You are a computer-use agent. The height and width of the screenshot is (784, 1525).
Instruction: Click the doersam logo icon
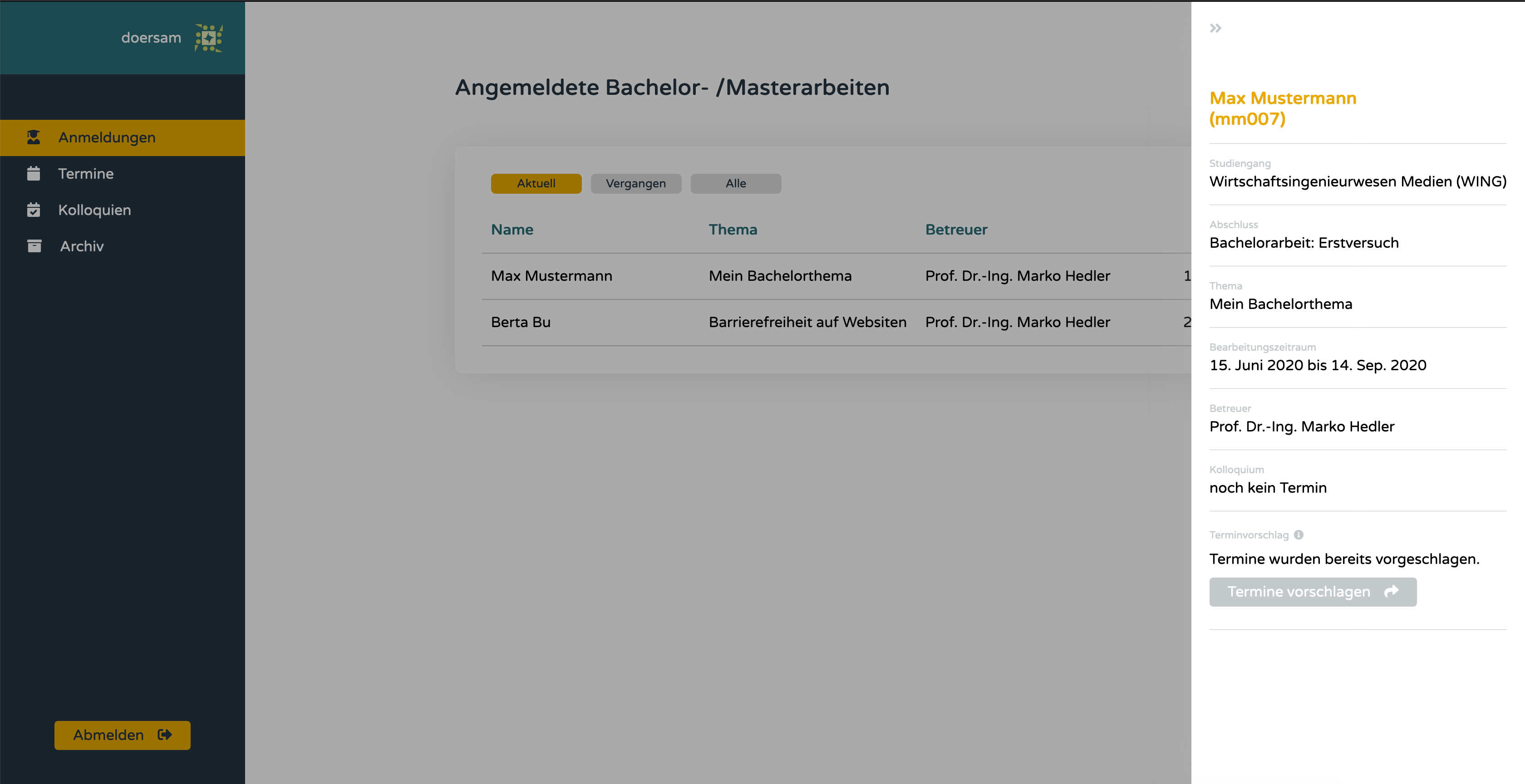208,38
